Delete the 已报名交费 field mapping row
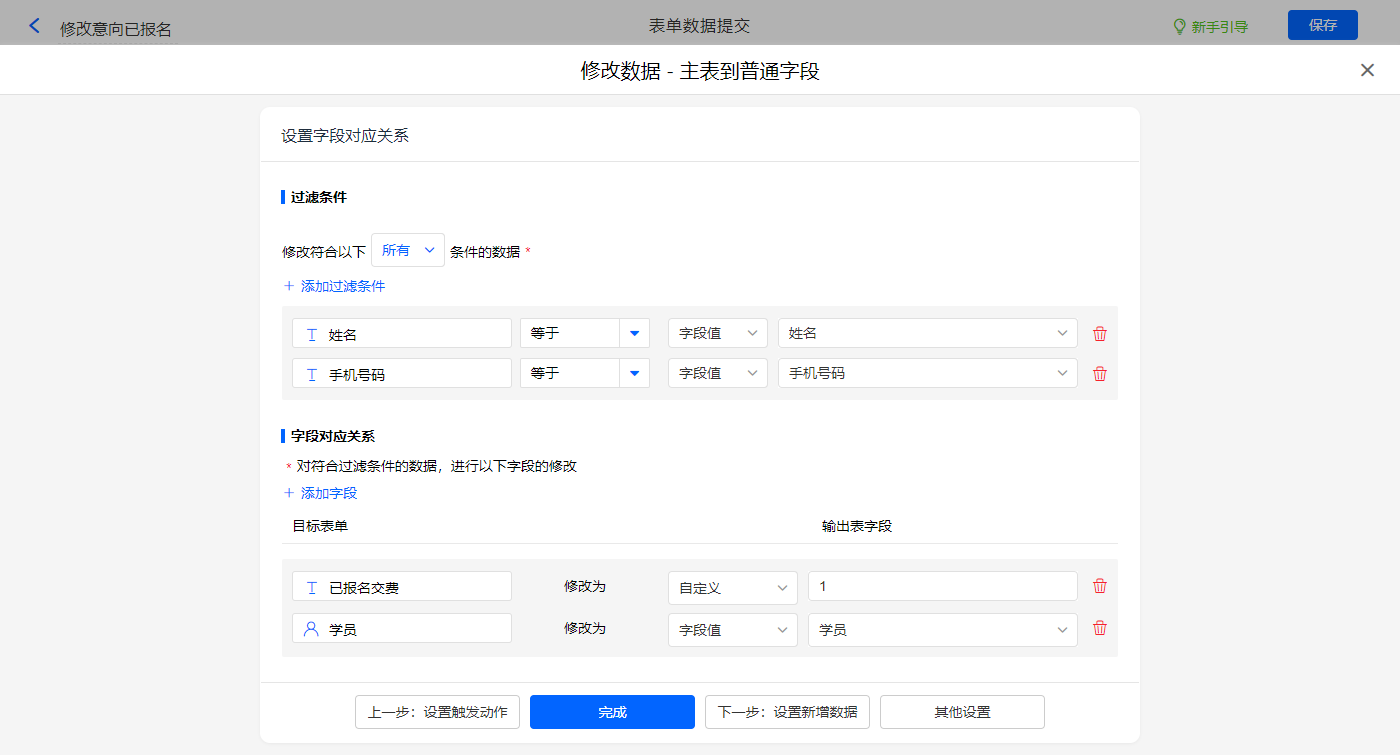Screen dimensions: 1400x755 (x=1100, y=587)
